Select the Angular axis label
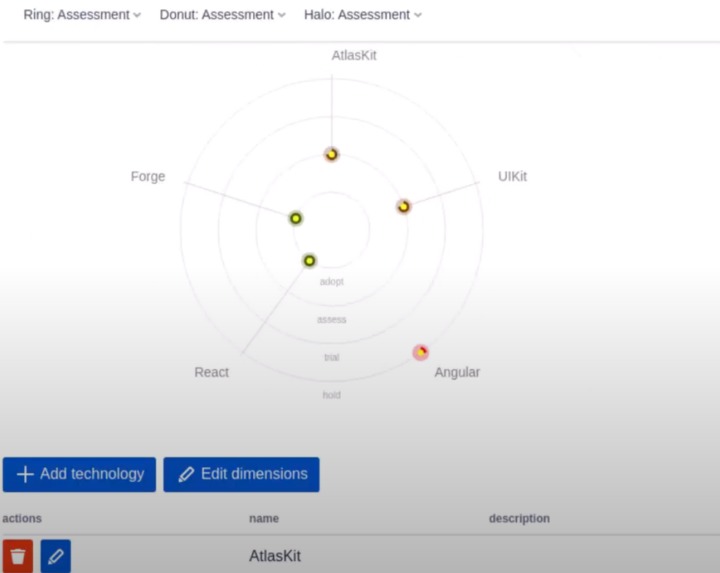This screenshot has height=573, width=720. pos(457,372)
